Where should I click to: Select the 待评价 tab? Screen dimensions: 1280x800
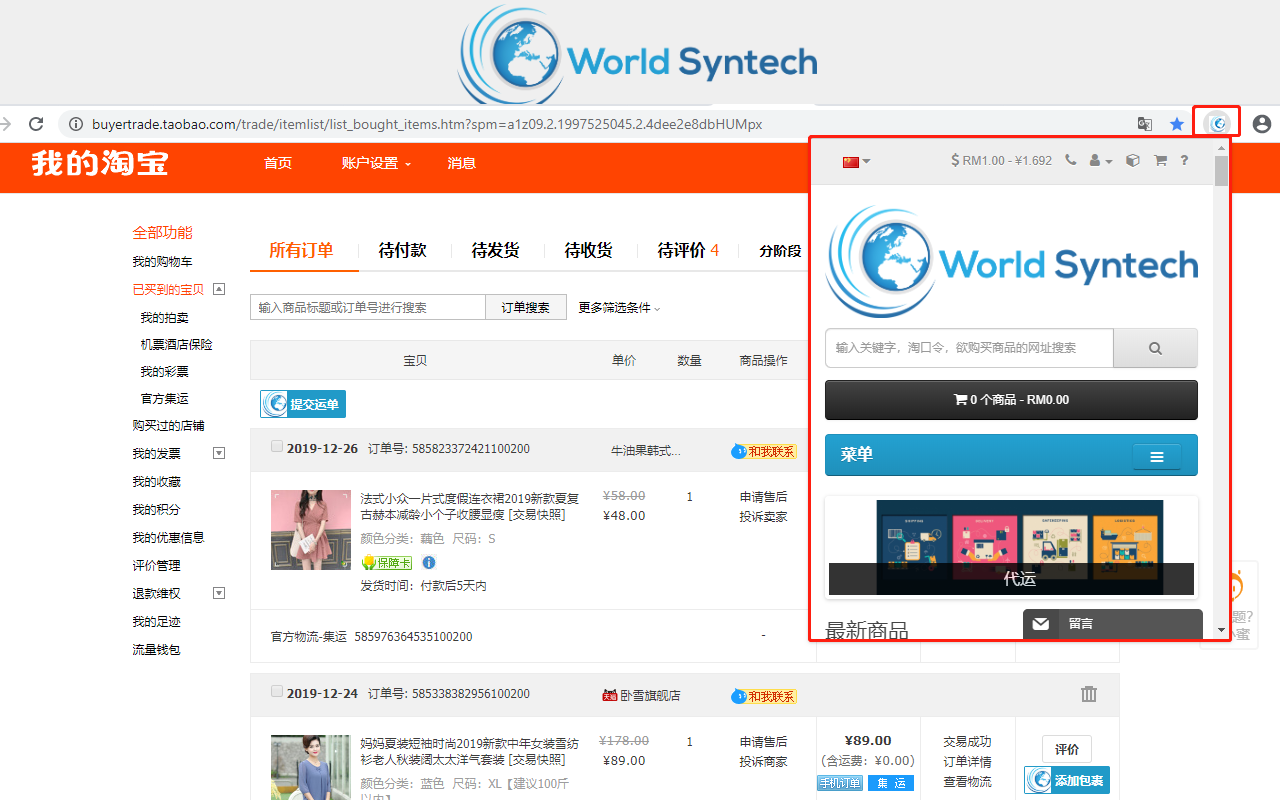[x=688, y=250]
